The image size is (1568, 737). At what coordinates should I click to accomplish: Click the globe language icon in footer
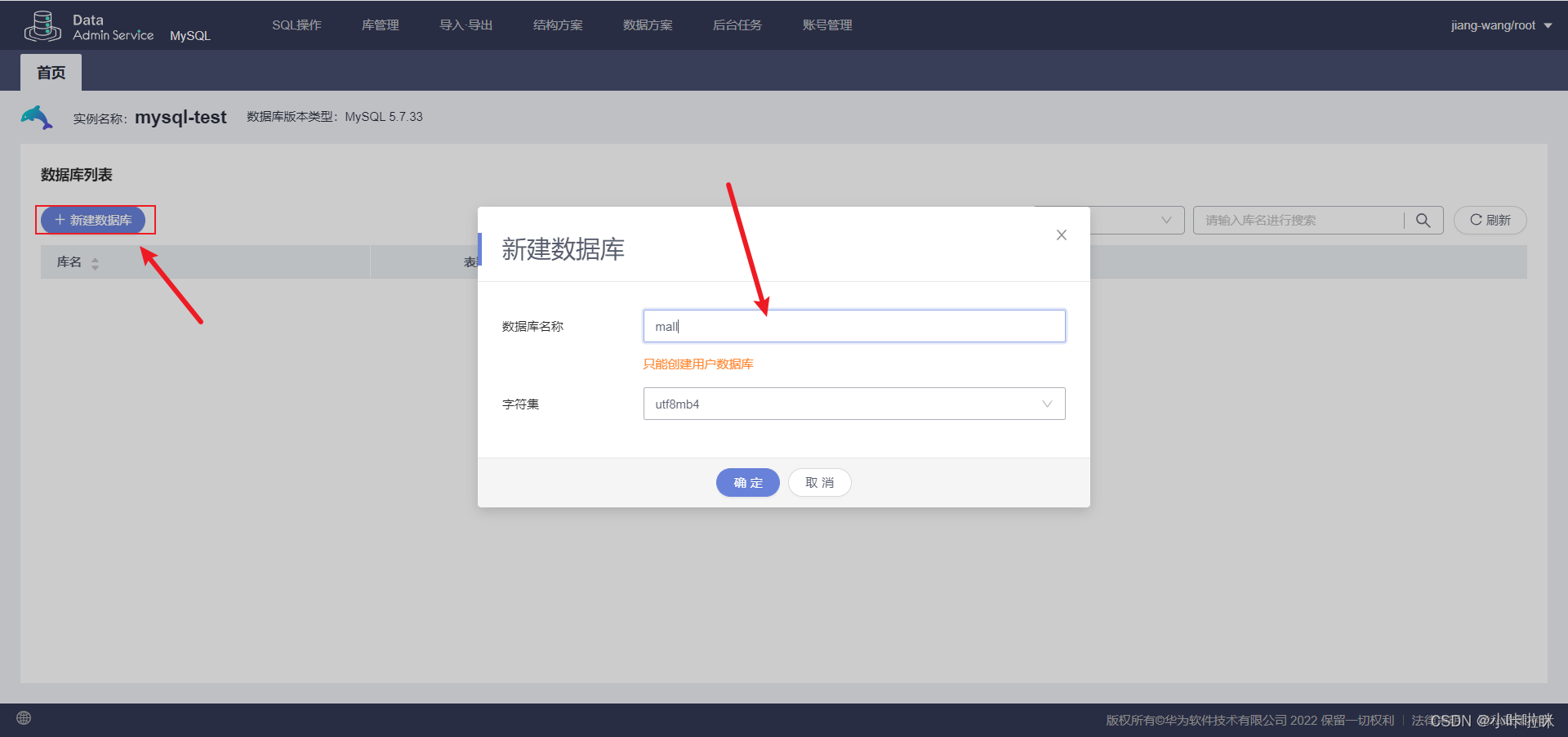point(24,718)
